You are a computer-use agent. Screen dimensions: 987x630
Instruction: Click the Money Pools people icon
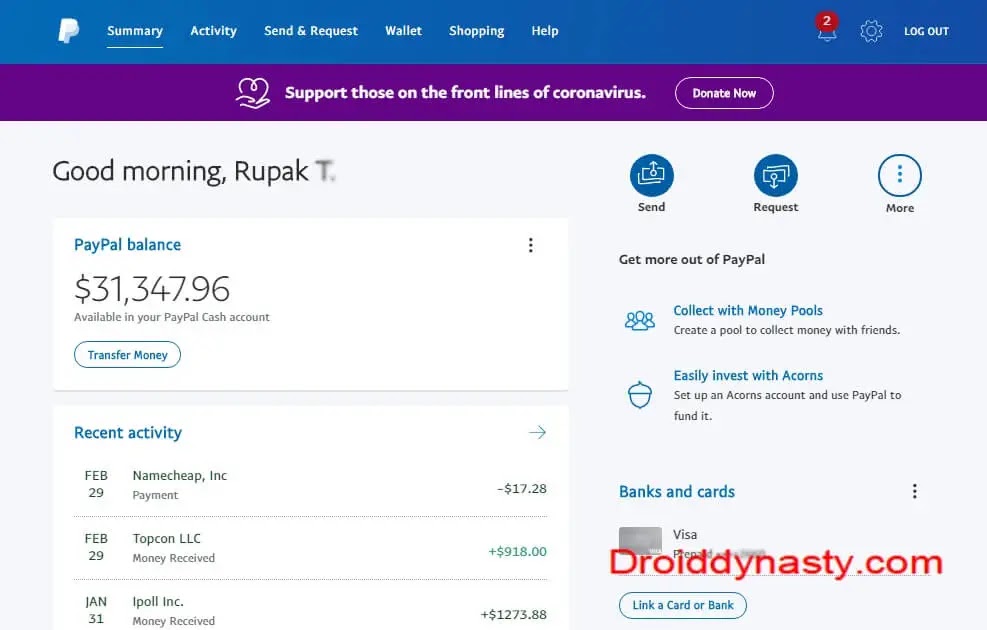click(x=640, y=320)
